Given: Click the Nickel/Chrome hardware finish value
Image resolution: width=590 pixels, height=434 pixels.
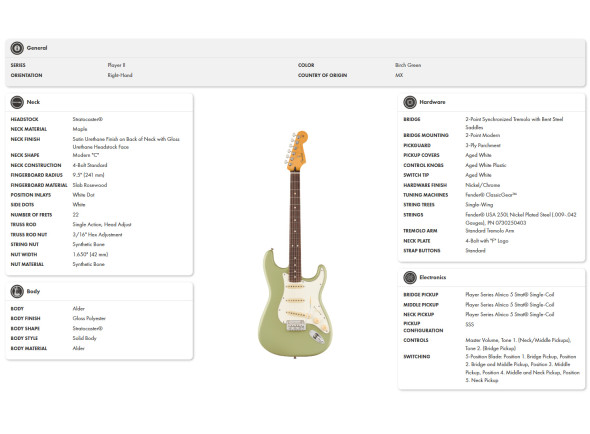Looking at the screenshot, I should (x=483, y=185).
